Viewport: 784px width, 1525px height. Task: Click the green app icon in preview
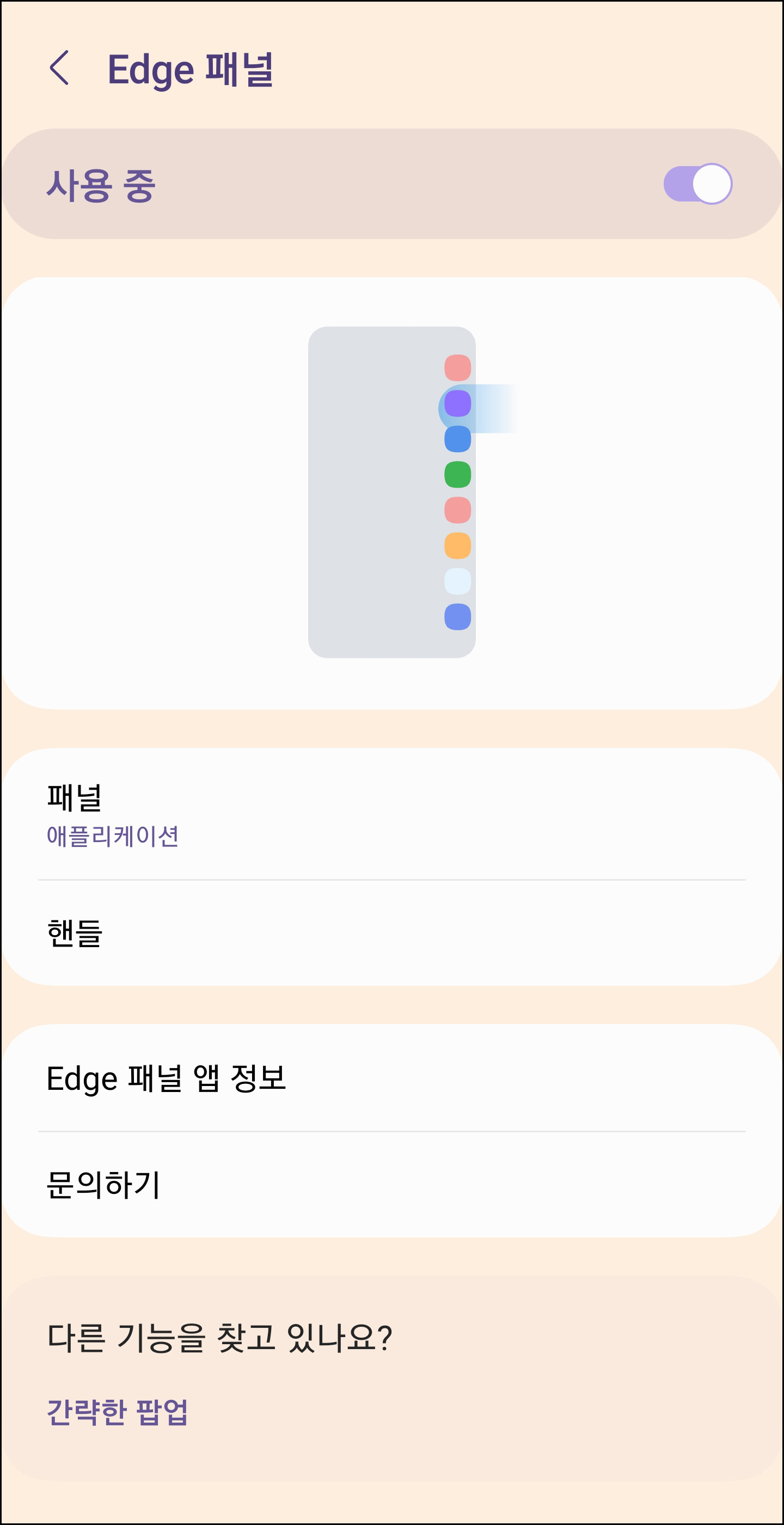click(x=457, y=474)
